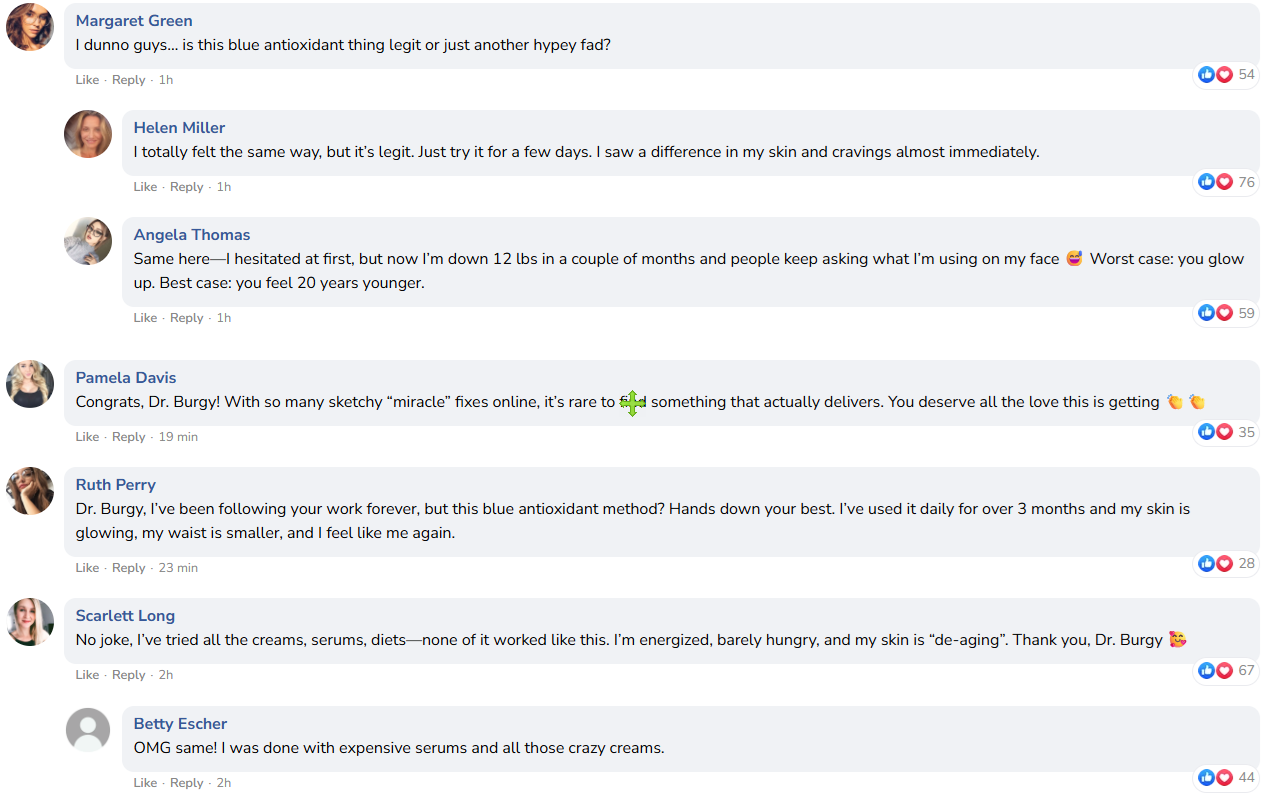Open the 44 reactions on Betty Escher's reply

tap(1226, 777)
